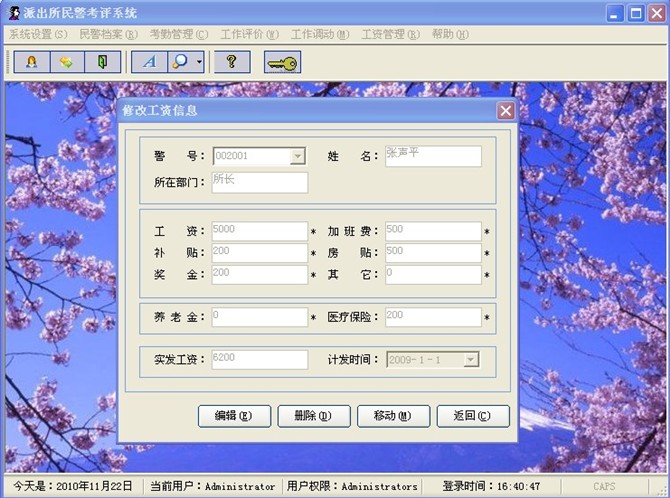Maximize the 派出所民警考评系统 window
The height and width of the screenshot is (498, 670).
[636, 14]
